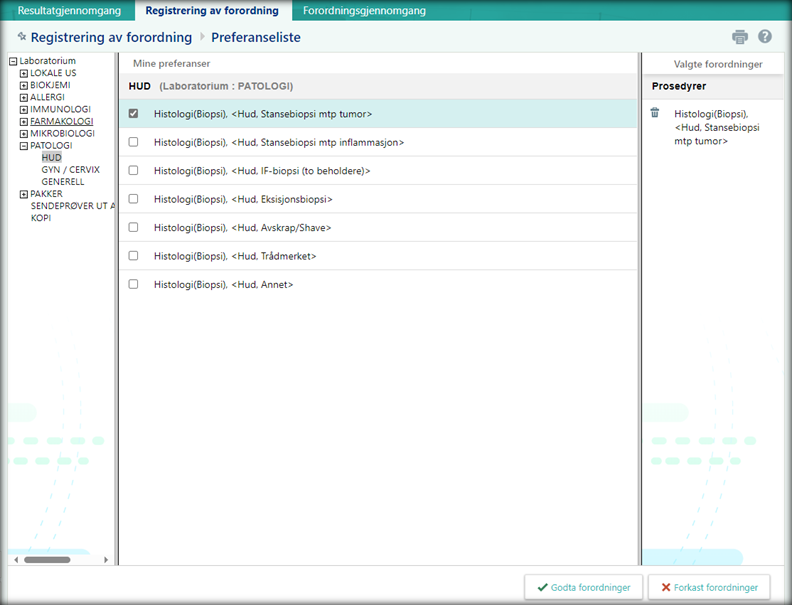This screenshot has width=792, height=605.
Task: Open the Forordningsgjennomgang tab
Action: click(364, 11)
